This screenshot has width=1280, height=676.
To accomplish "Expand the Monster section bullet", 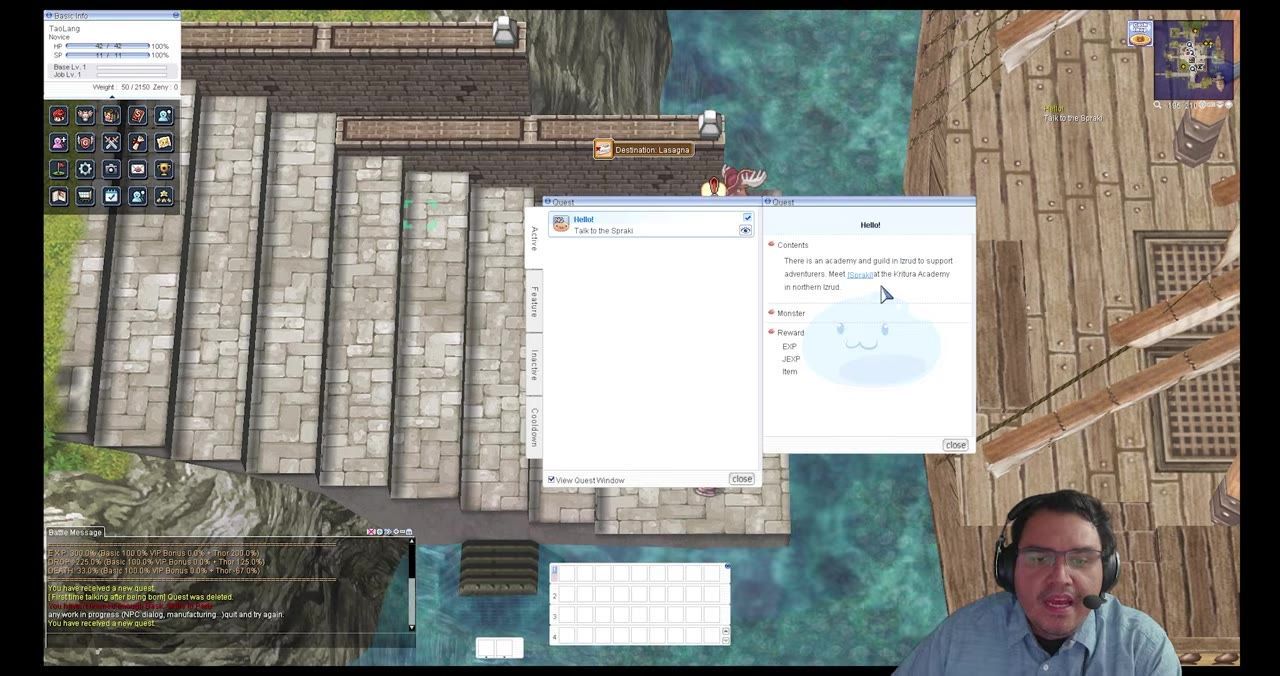I will (771, 312).
